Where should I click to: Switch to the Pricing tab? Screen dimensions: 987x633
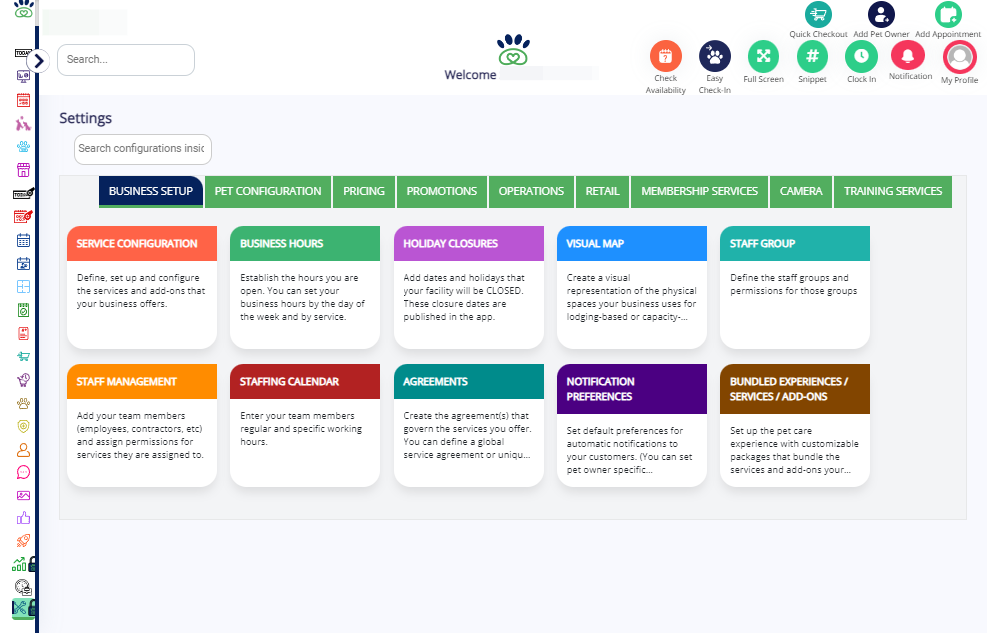pyautogui.click(x=364, y=191)
